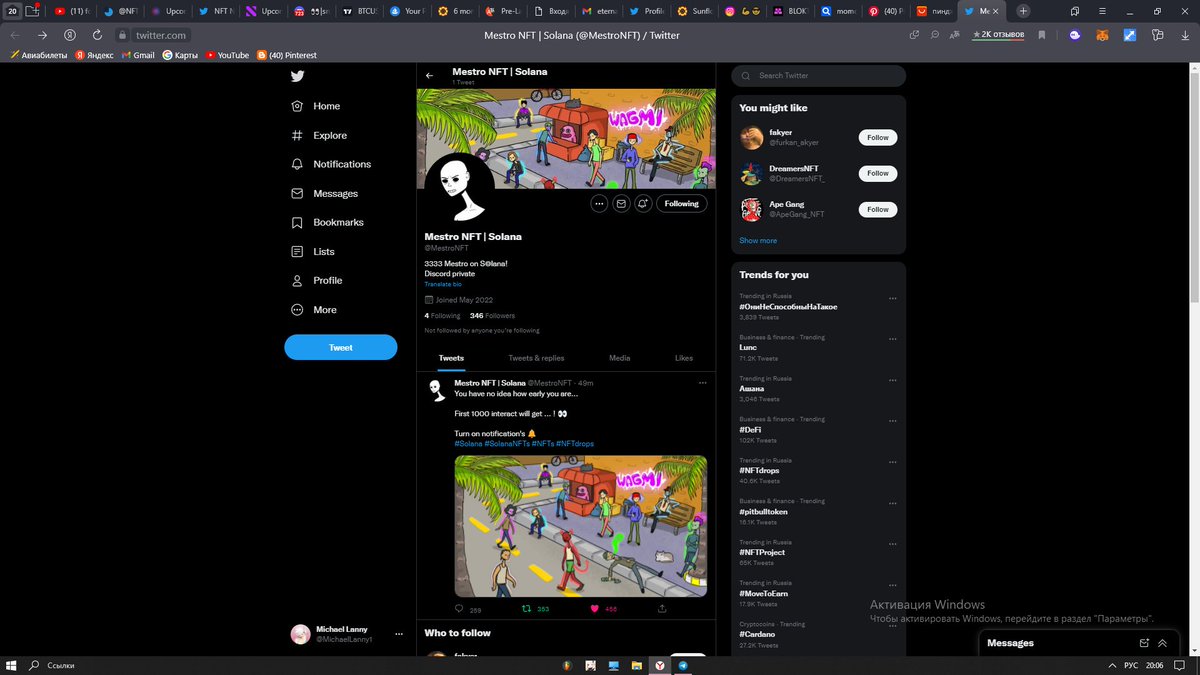
Task: Share the tweet via share icon
Action: click(662, 608)
